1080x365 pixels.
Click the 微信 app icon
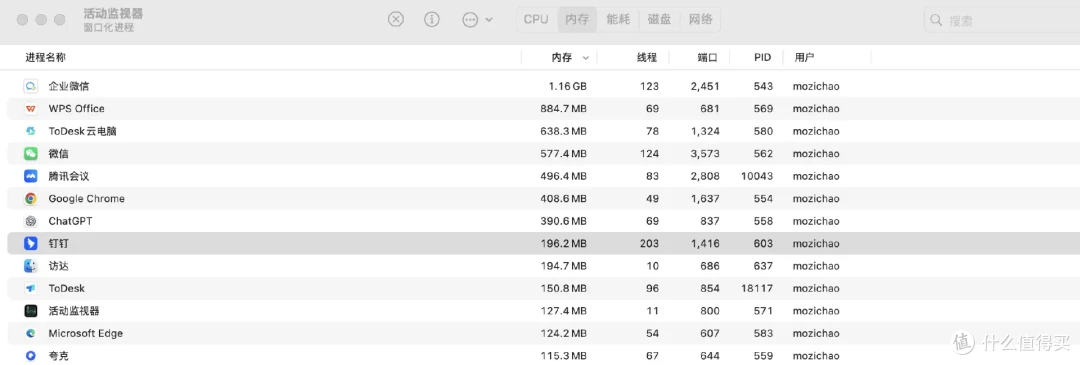point(30,154)
